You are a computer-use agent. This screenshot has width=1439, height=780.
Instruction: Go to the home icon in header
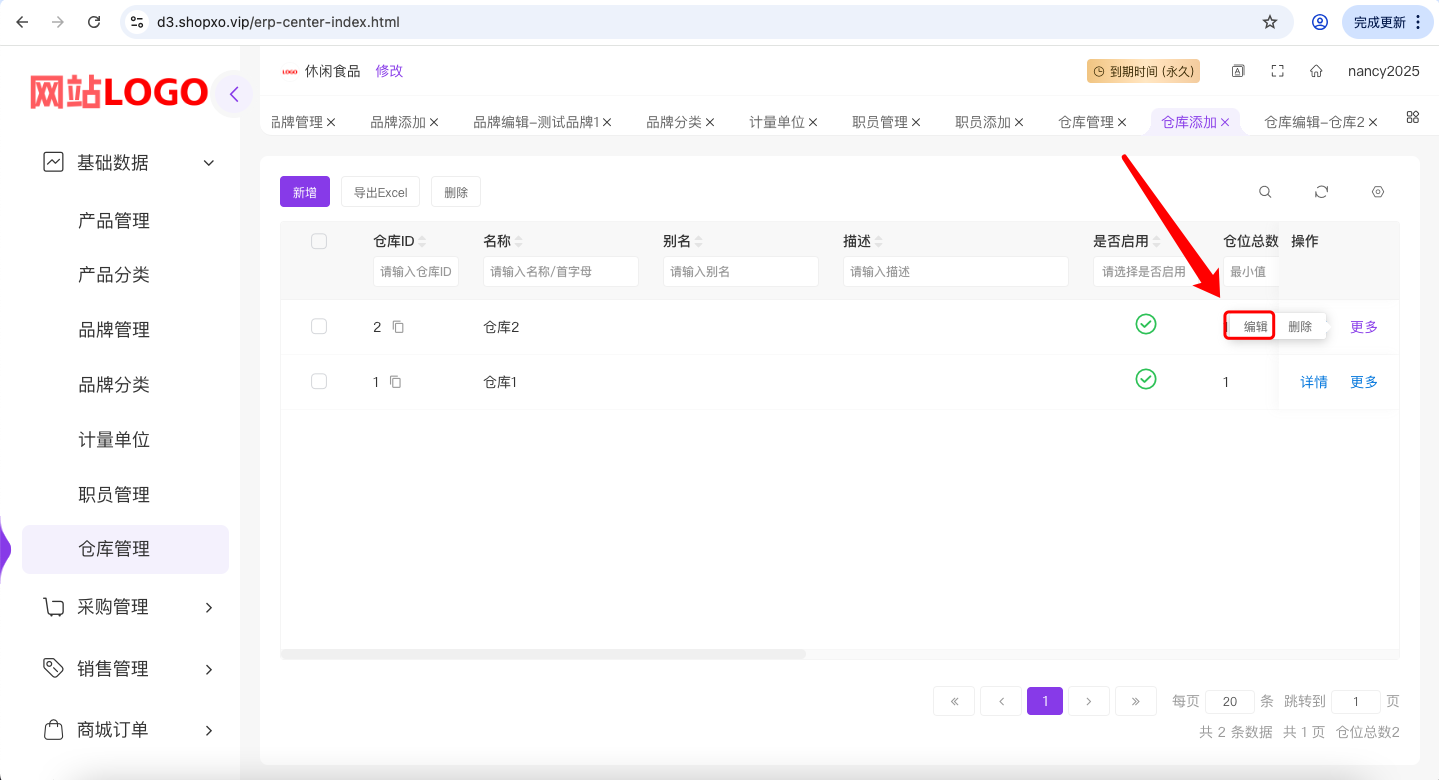(1316, 71)
